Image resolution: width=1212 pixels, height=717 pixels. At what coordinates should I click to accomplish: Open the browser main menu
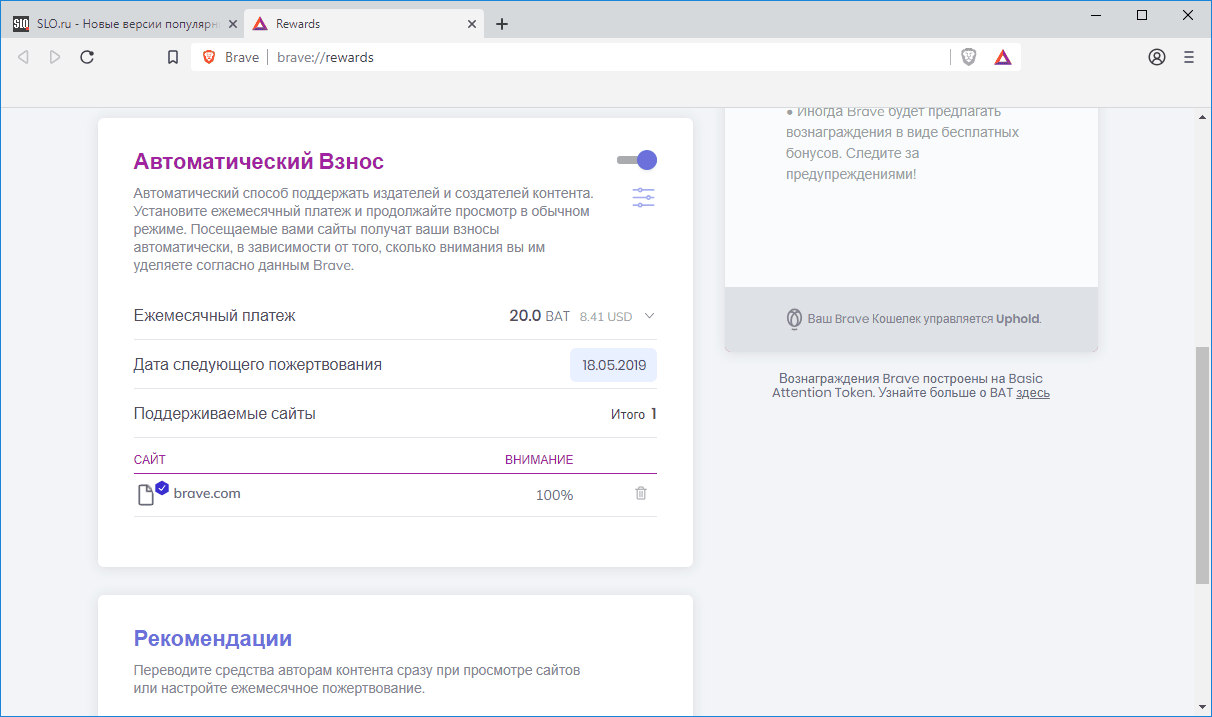pyautogui.click(x=1189, y=57)
